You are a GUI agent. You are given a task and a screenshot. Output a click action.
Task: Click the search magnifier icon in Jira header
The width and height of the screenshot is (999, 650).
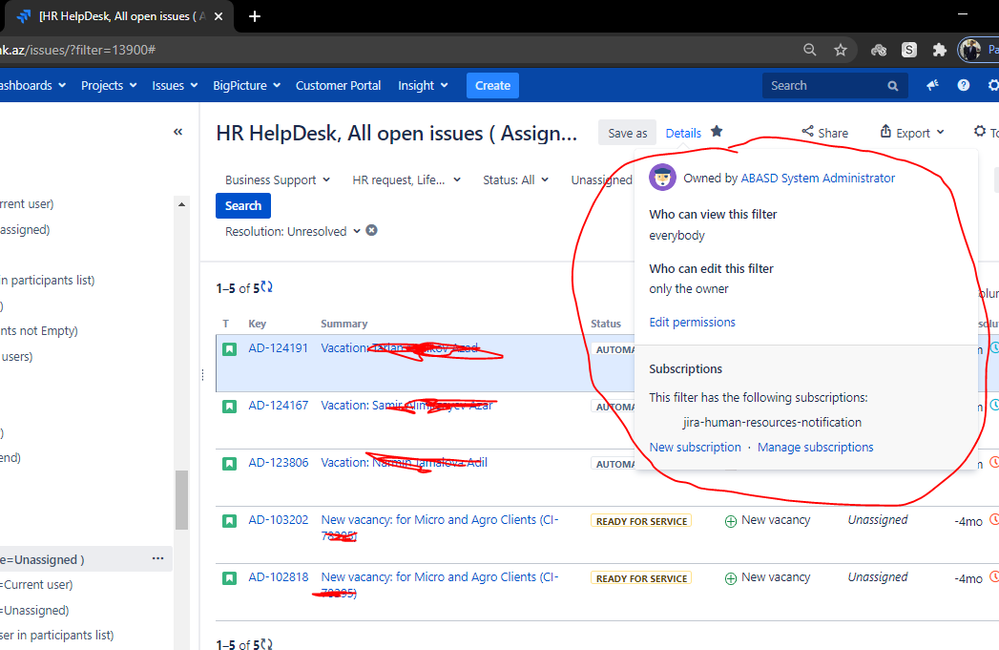pyautogui.click(x=893, y=86)
